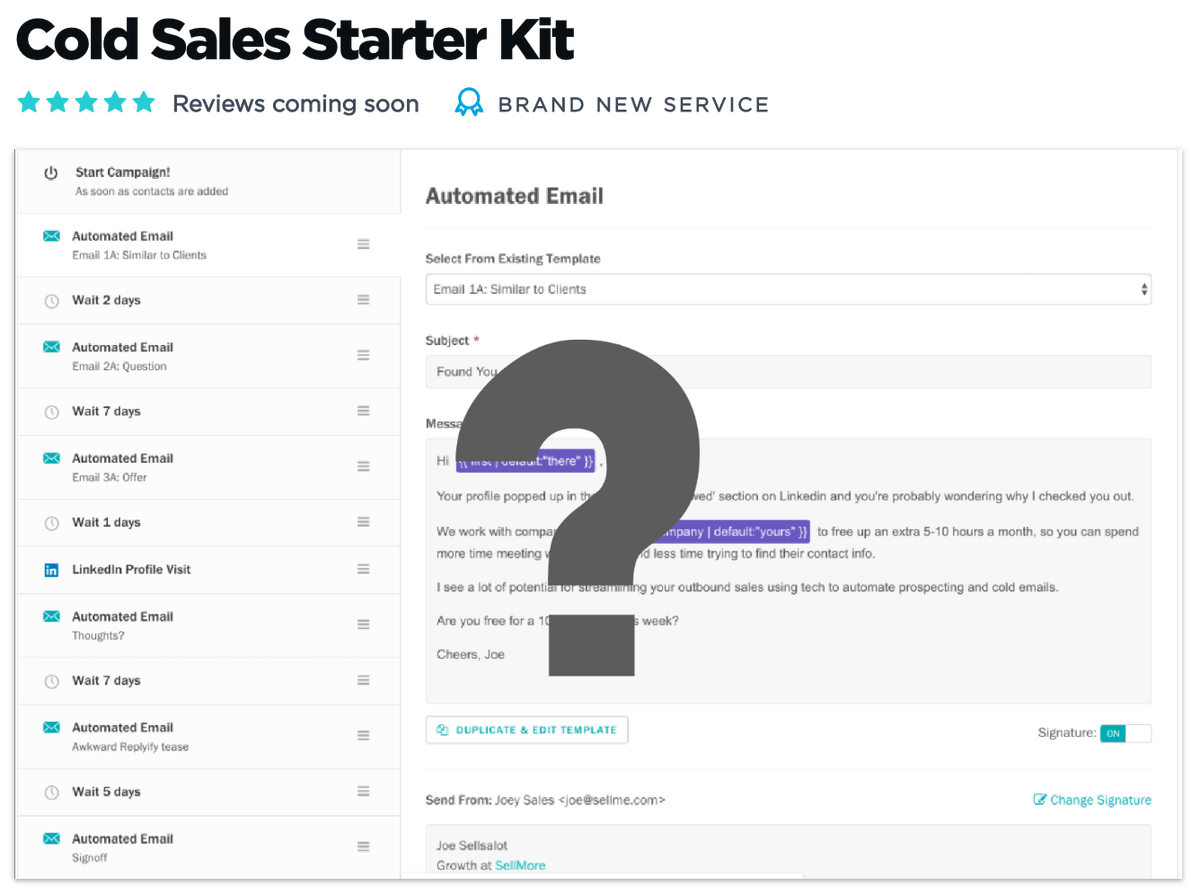Click clock icon beside Wait 5 days
The height and width of the screenshot is (895, 1200).
[x=51, y=792]
